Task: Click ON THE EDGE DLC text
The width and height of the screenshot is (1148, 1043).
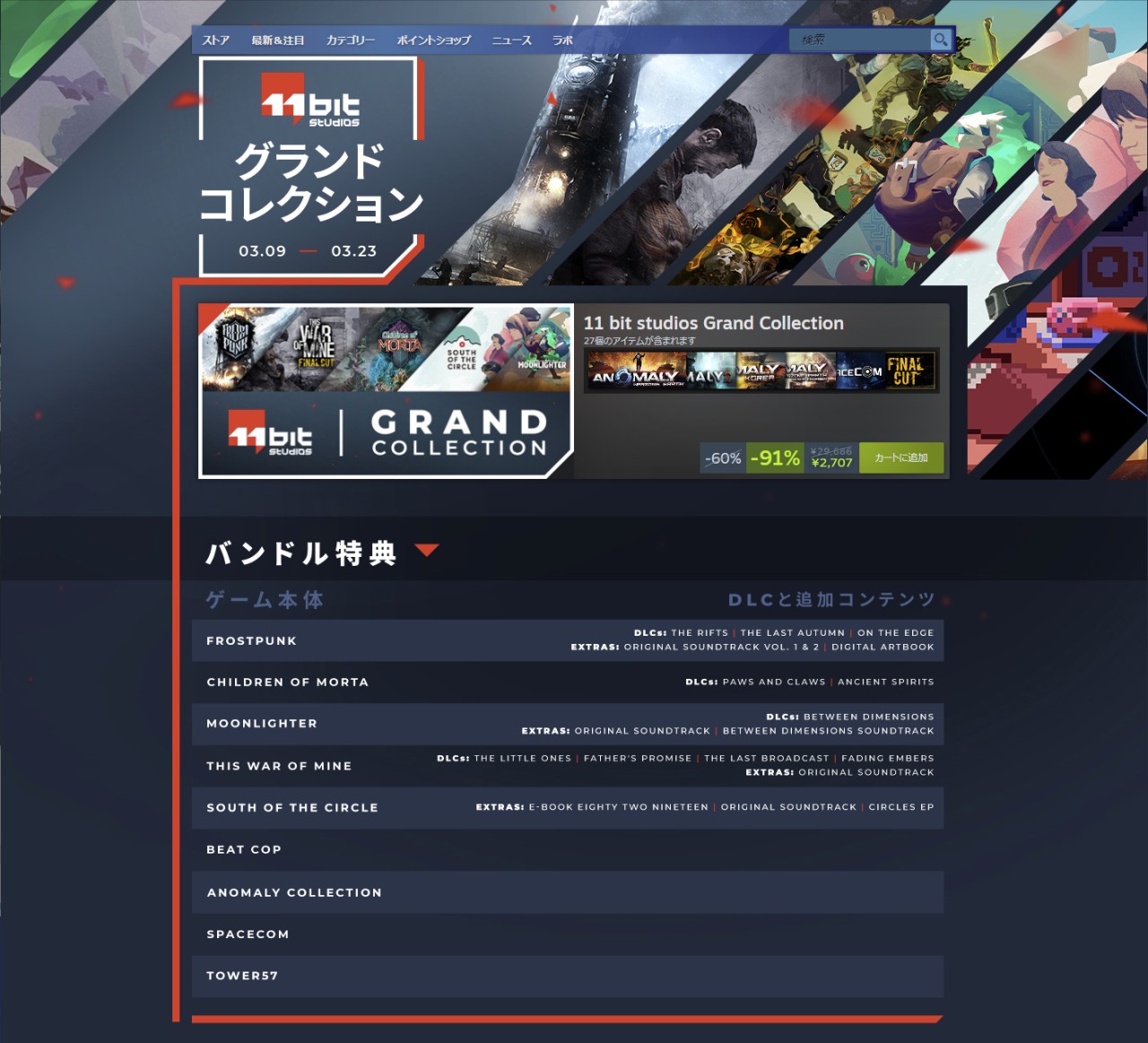Action: 895,632
